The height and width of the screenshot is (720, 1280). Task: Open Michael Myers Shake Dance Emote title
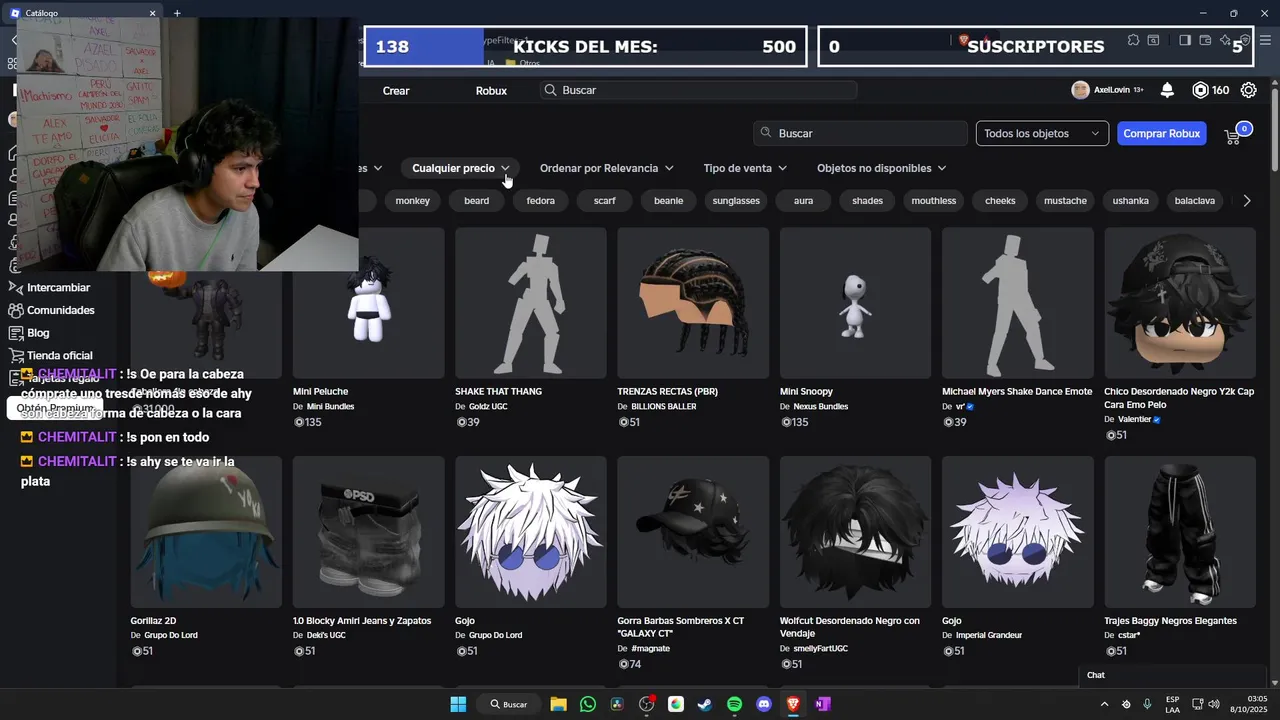coord(1017,392)
